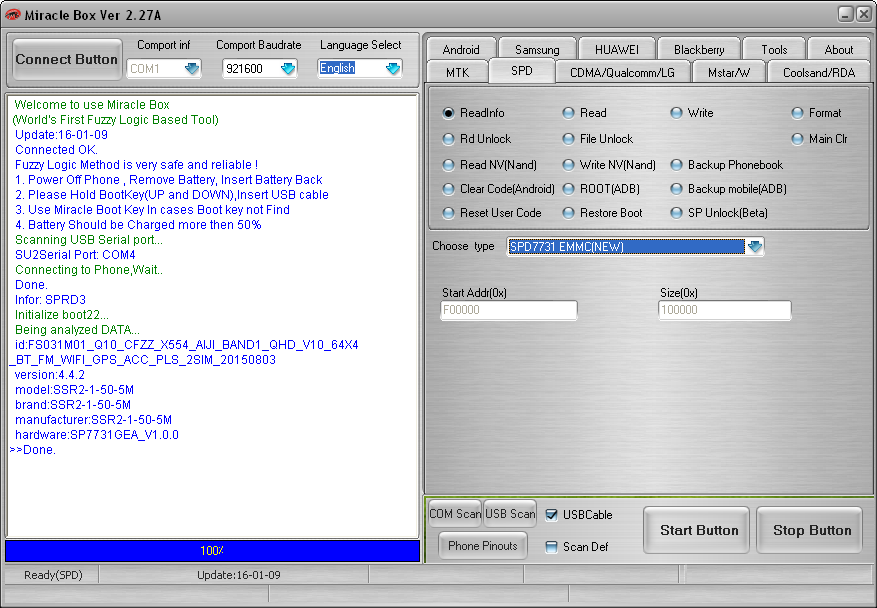Select the ROOT(ADB) radio option

click(x=601, y=189)
